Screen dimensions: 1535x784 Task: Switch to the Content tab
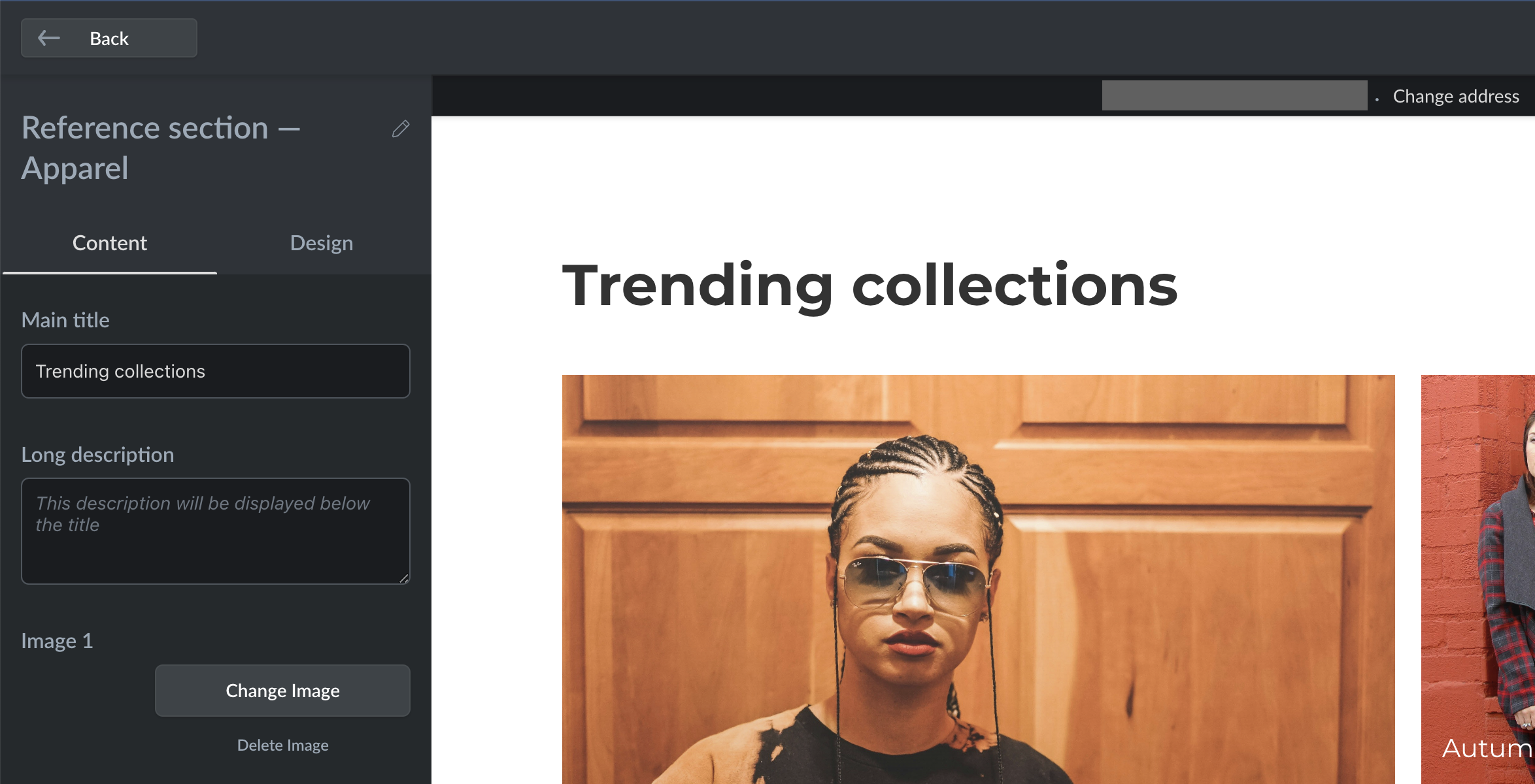110,243
